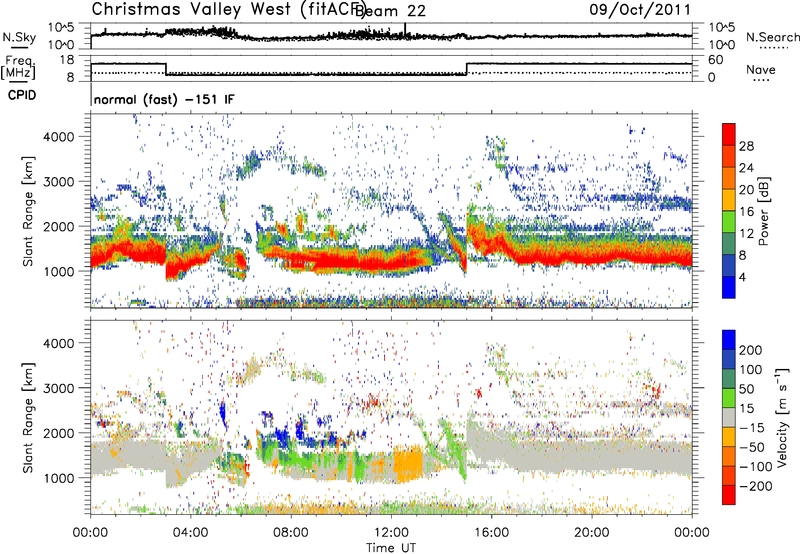Click the Freq. [MHz] axis label
This screenshot has height=554, width=800.
(x=18, y=67)
